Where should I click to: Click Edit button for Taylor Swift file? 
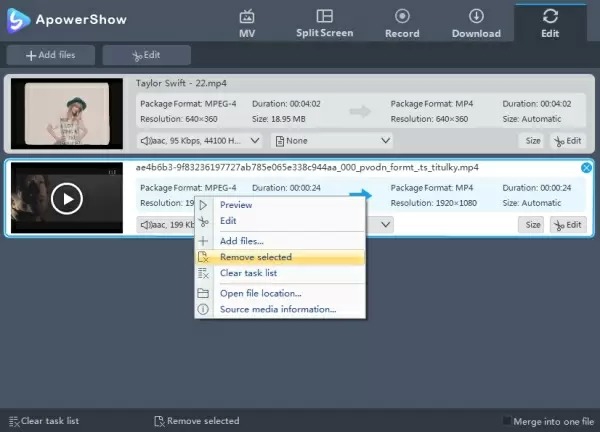[568, 141]
